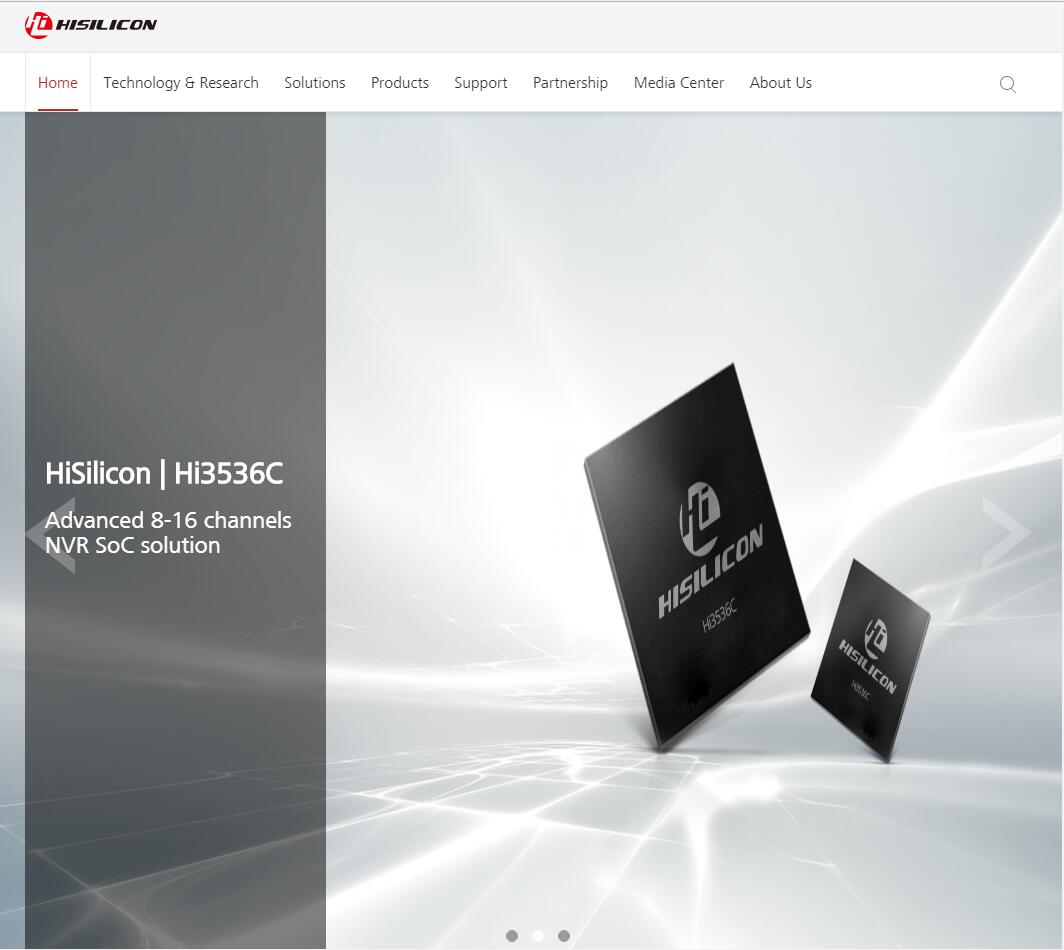
Task: Select first carousel indicator dot
Action: pos(512,936)
